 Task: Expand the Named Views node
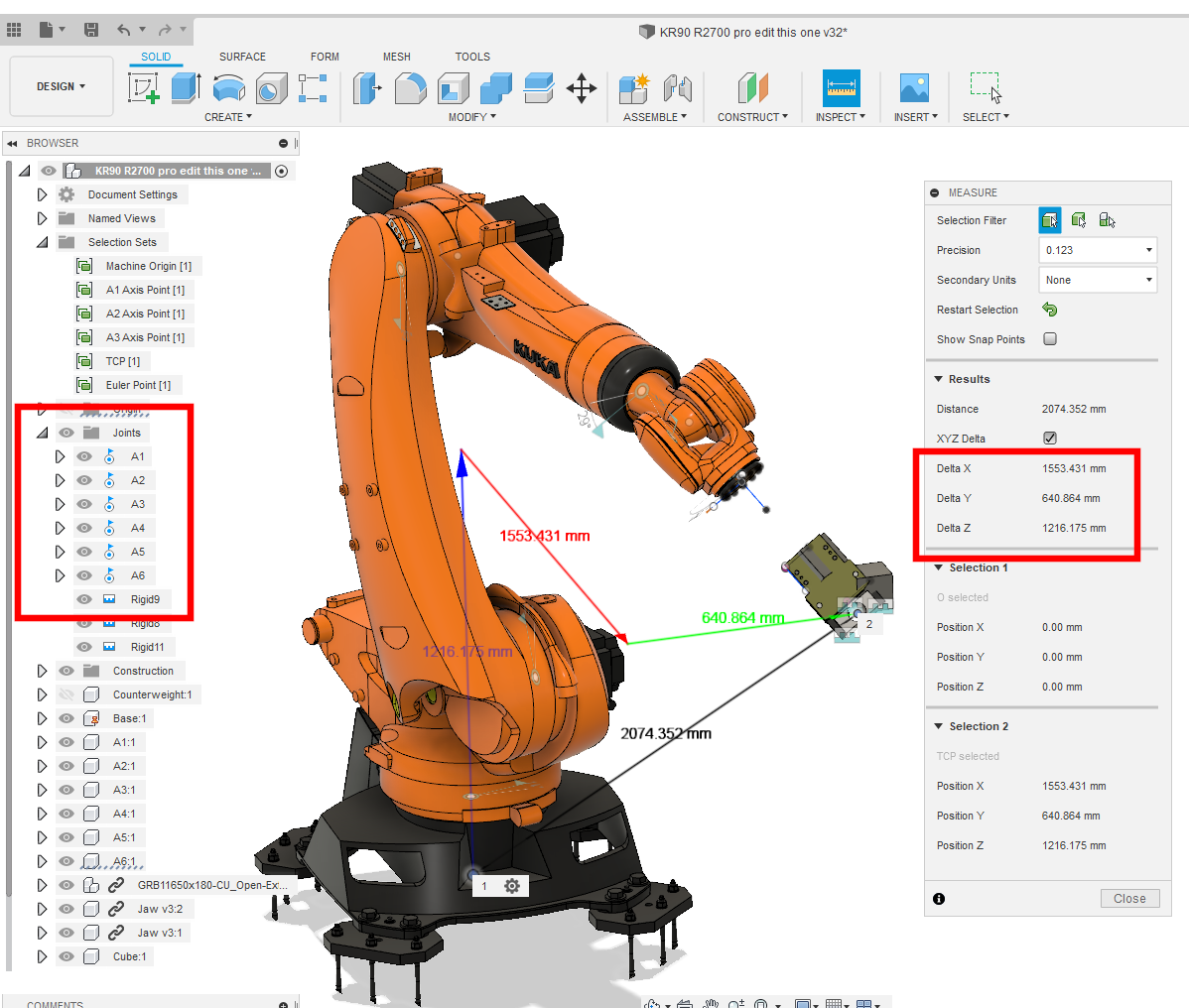point(42,218)
